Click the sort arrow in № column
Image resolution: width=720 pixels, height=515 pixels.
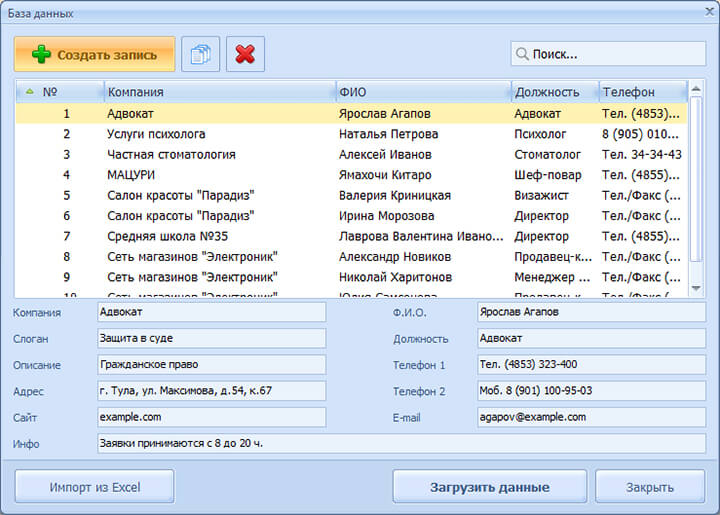[x=29, y=92]
